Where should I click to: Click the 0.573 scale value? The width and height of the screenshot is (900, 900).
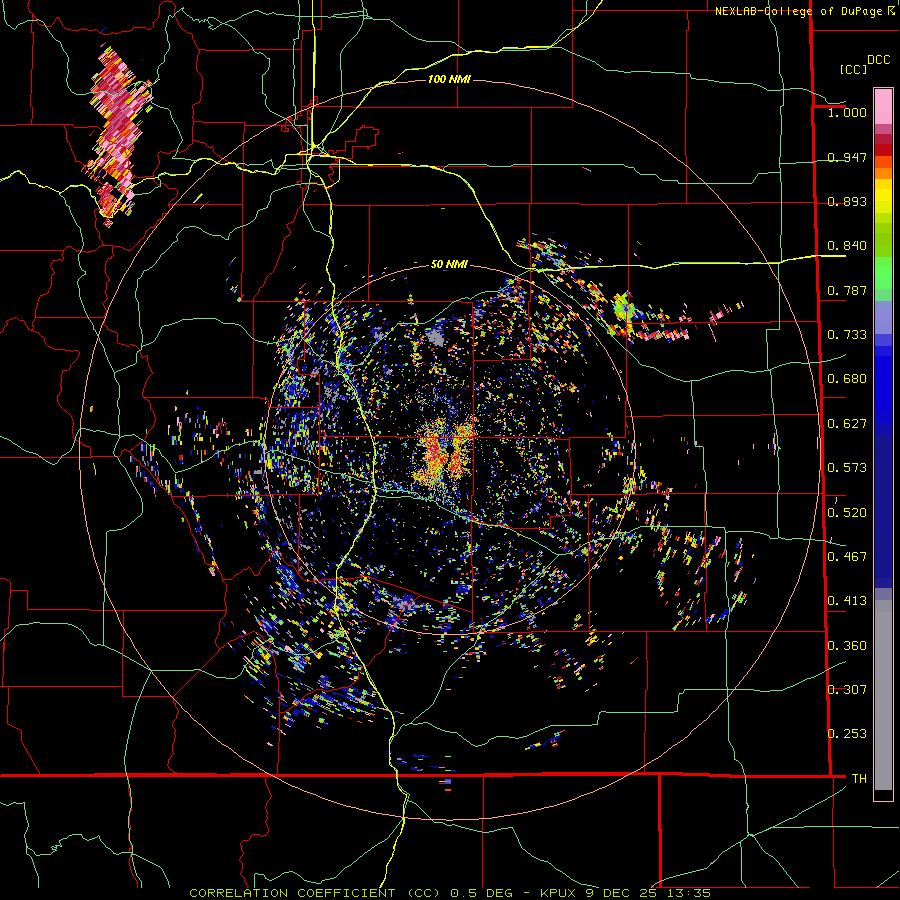click(847, 468)
